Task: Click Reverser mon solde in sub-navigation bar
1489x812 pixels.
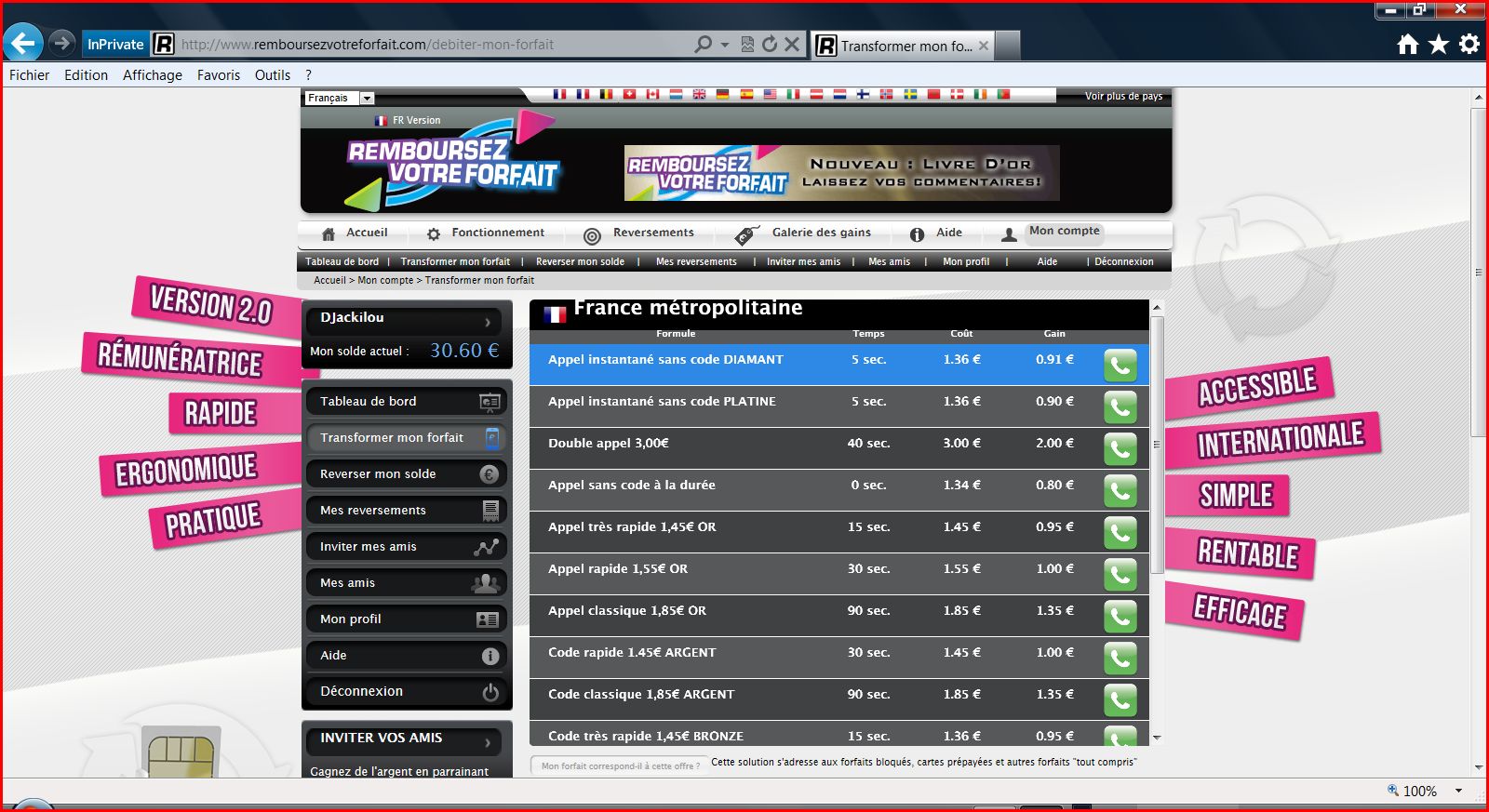Action: coord(580,261)
